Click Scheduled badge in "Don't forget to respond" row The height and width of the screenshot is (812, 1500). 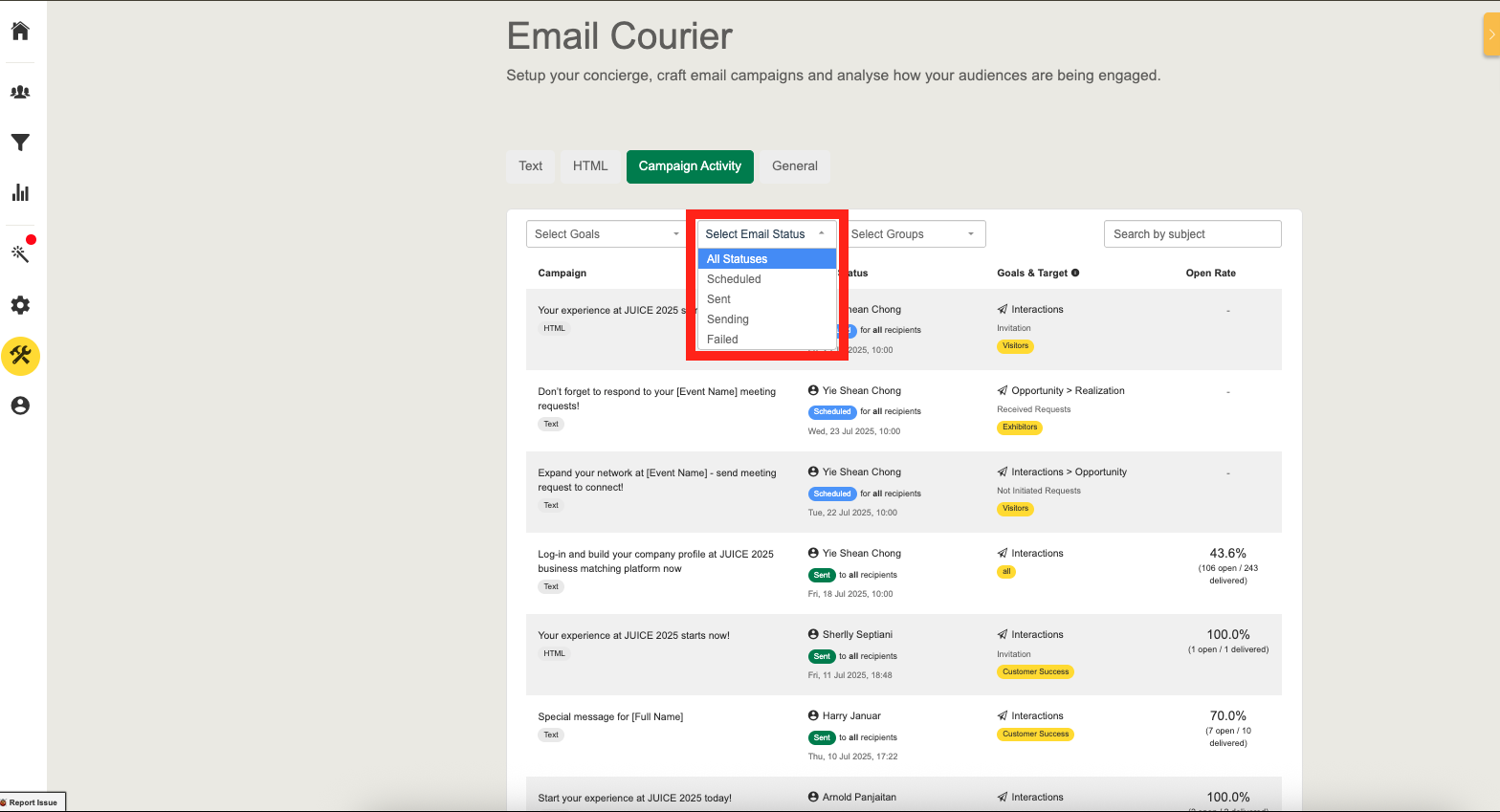832,412
